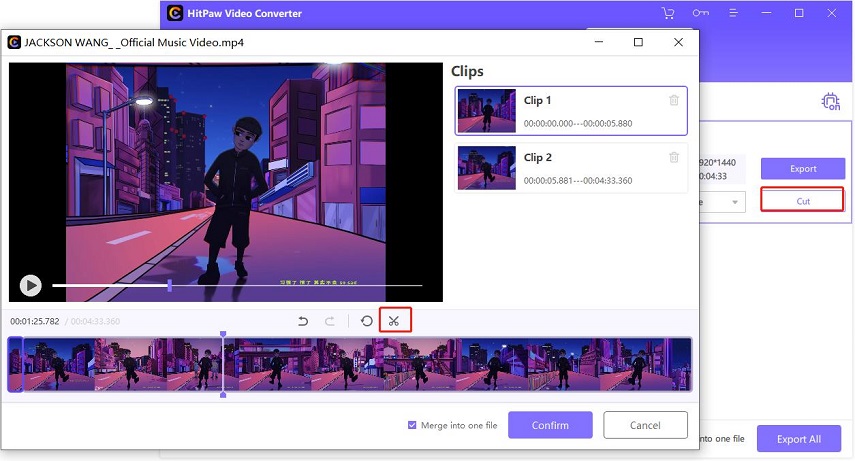Click the video seek bar handle
This screenshot has height=461, width=855.
170,285
